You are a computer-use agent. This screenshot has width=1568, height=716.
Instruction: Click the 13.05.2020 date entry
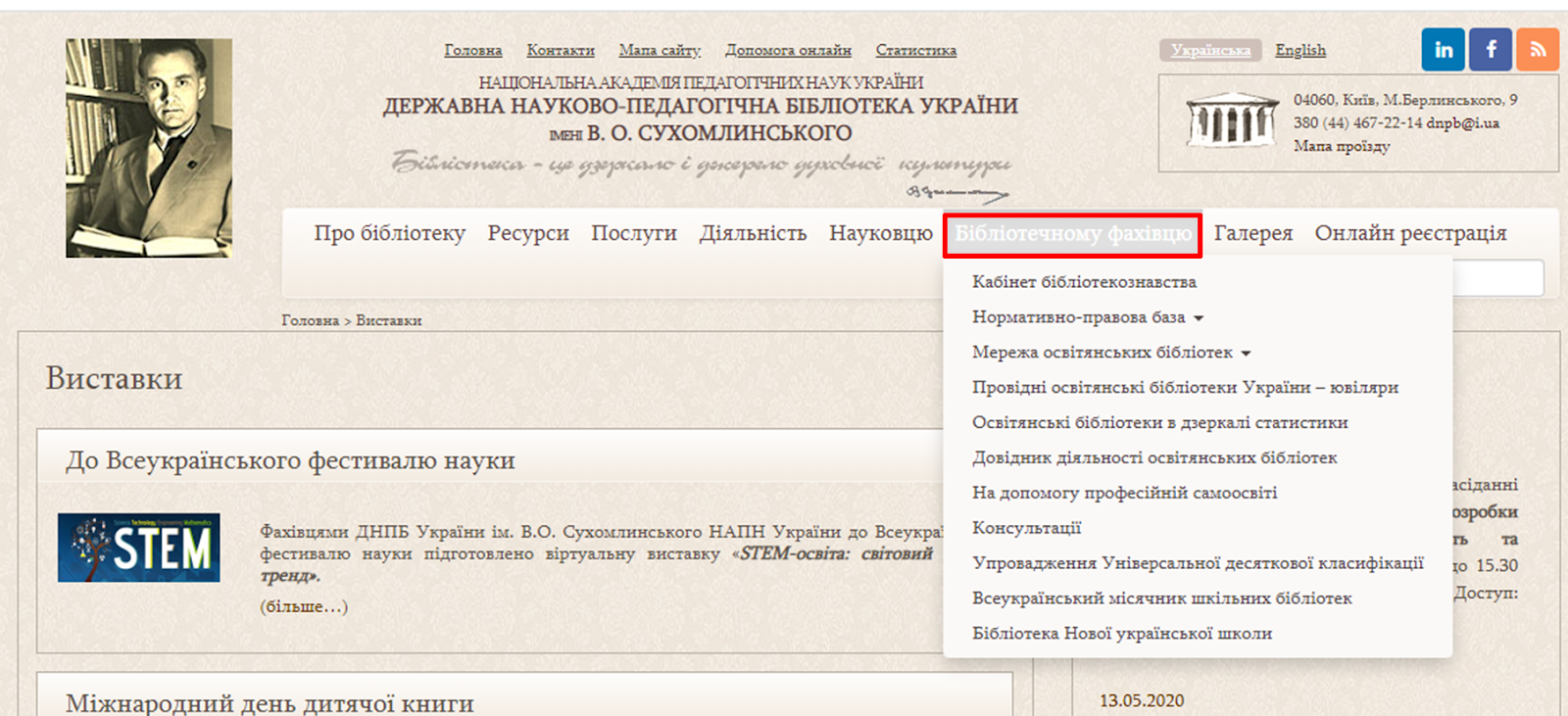pos(1142,700)
